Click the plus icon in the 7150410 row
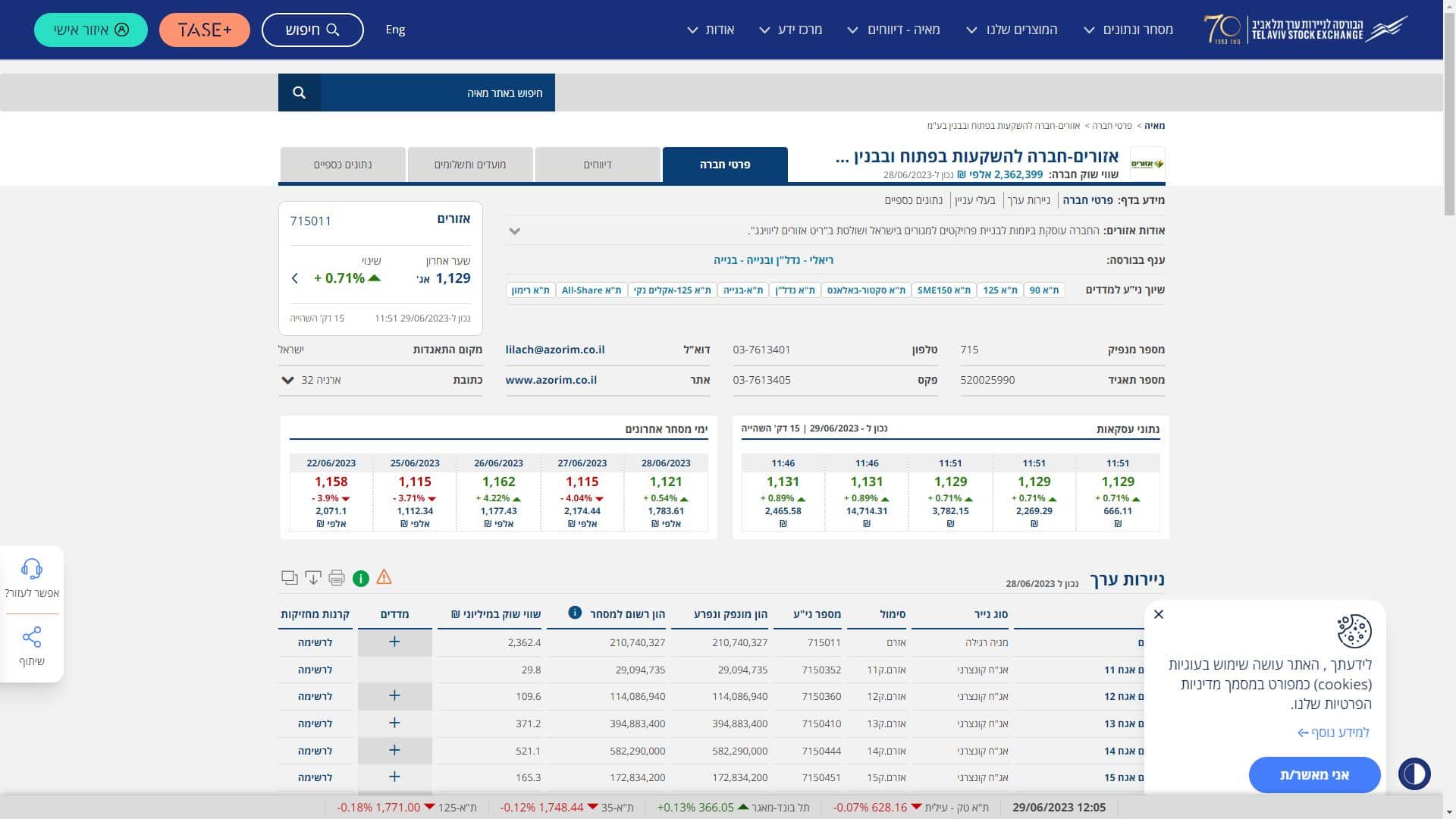Image resolution: width=1456 pixels, height=819 pixels. coord(394,723)
